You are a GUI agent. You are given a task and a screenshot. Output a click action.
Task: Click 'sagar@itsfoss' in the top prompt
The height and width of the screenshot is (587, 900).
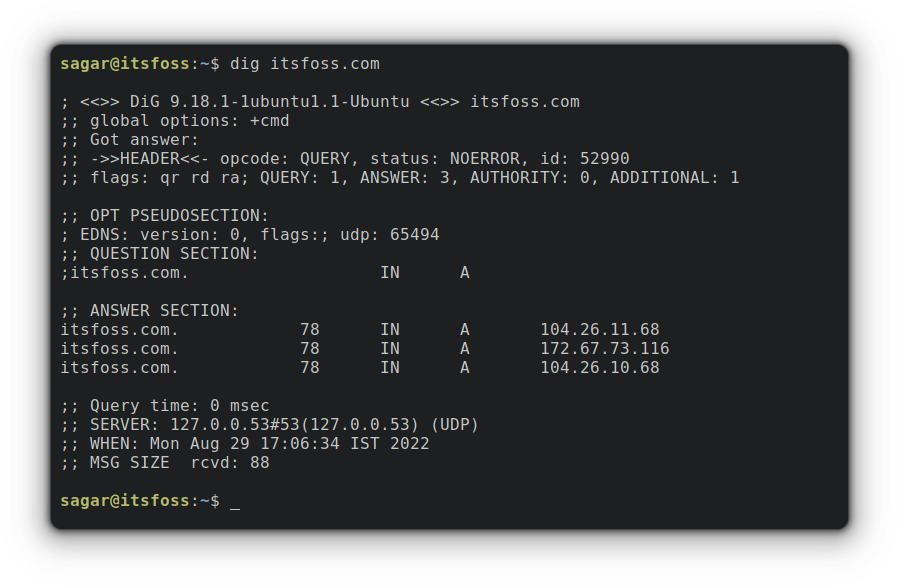[124, 64]
